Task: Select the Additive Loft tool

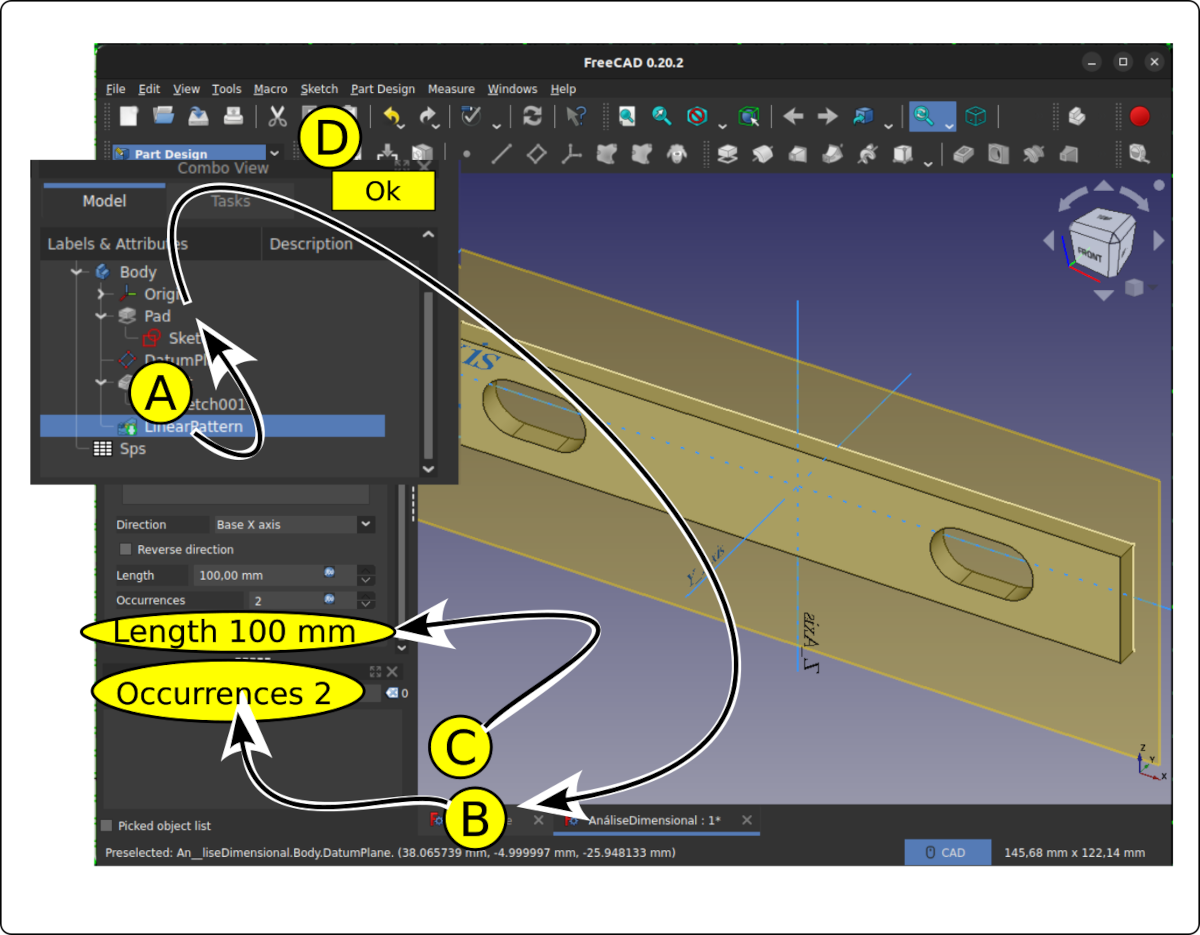Action: coord(798,154)
